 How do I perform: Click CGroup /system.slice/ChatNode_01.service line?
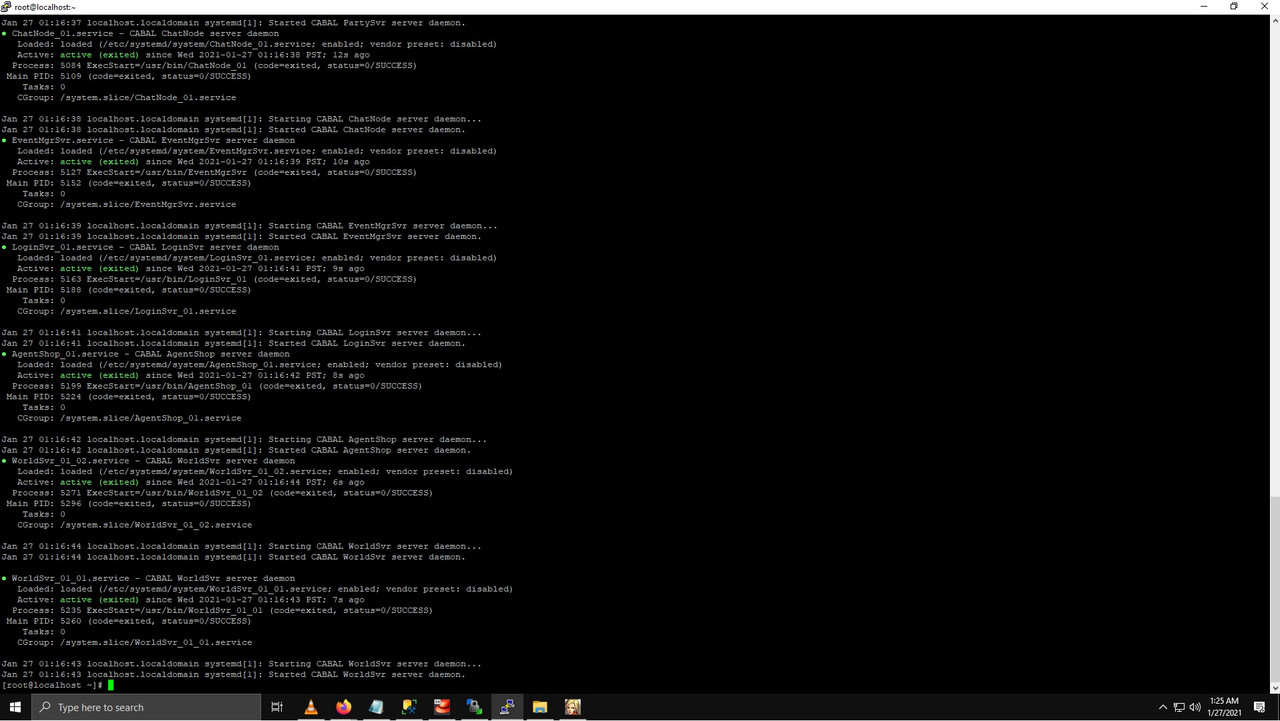[x=126, y=98]
